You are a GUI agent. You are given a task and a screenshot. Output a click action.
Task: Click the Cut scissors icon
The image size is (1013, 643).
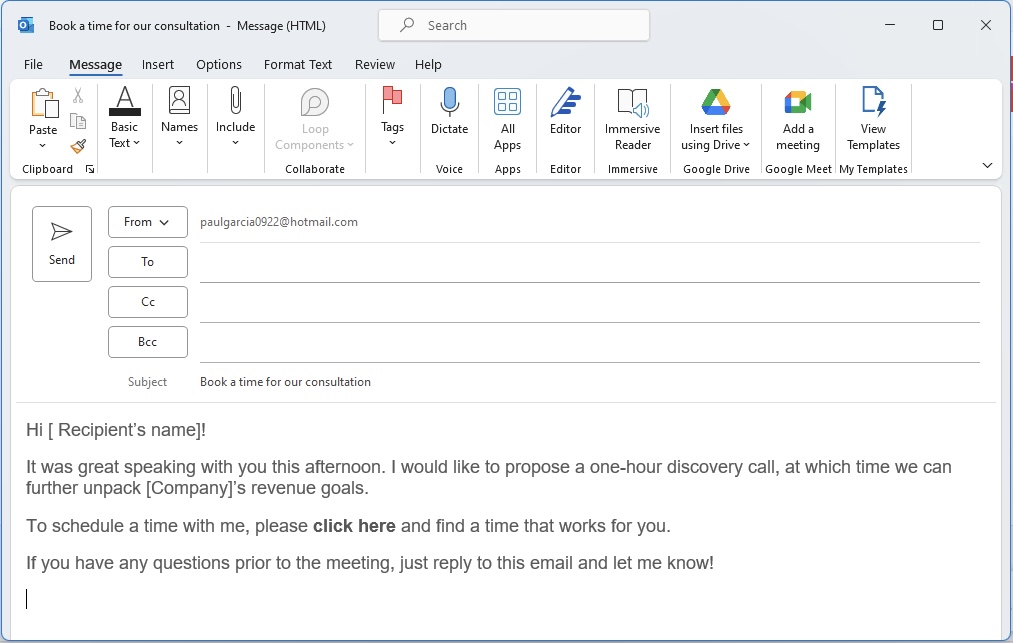tap(78, 96)
